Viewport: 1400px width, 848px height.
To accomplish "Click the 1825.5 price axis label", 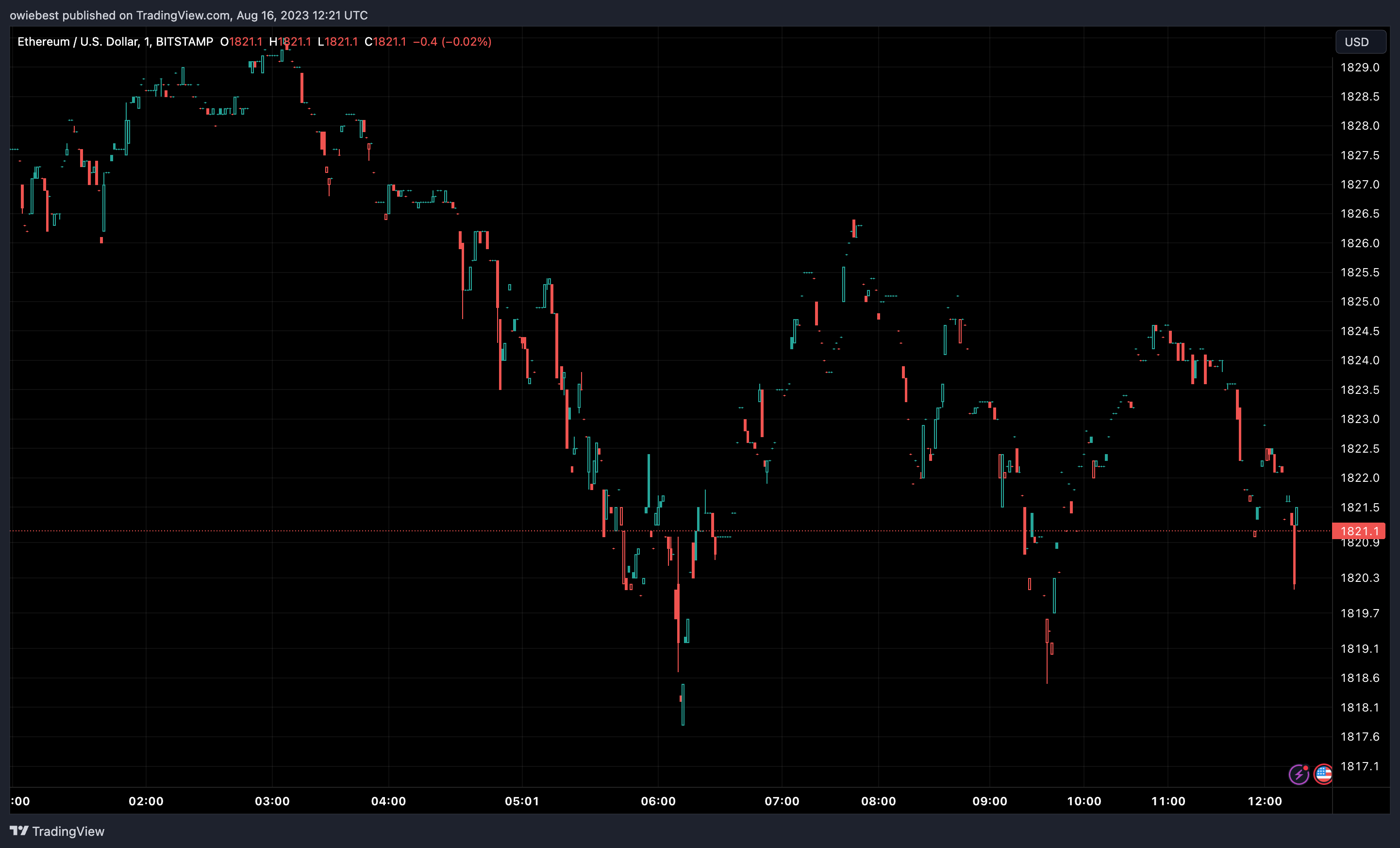I will click(x=1360, y=272).
